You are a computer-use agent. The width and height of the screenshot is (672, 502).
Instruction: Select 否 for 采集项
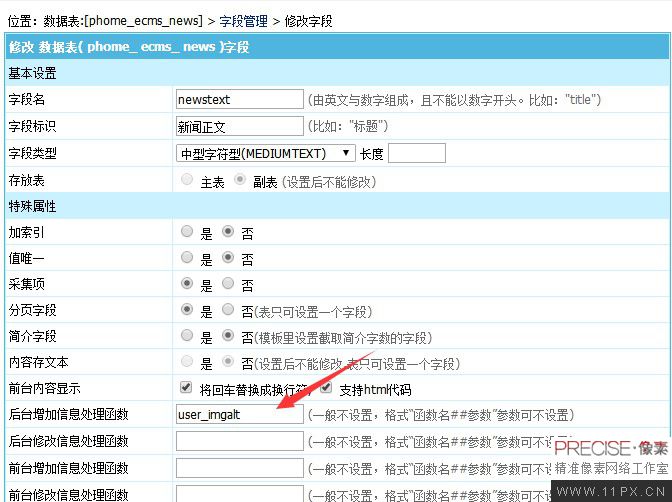228,283
